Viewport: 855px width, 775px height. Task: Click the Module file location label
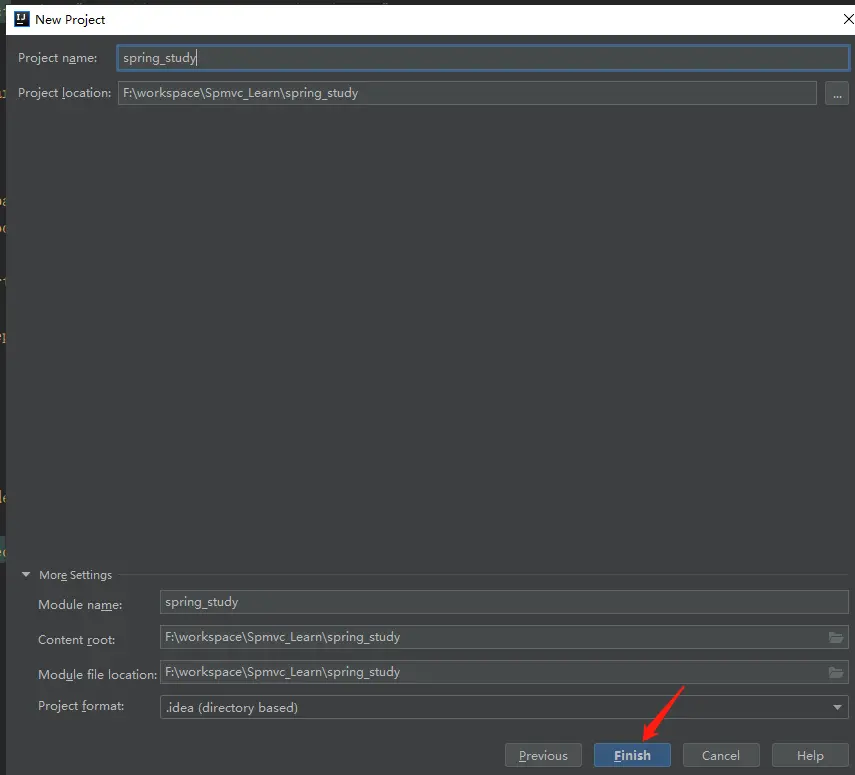click(98, 675)
